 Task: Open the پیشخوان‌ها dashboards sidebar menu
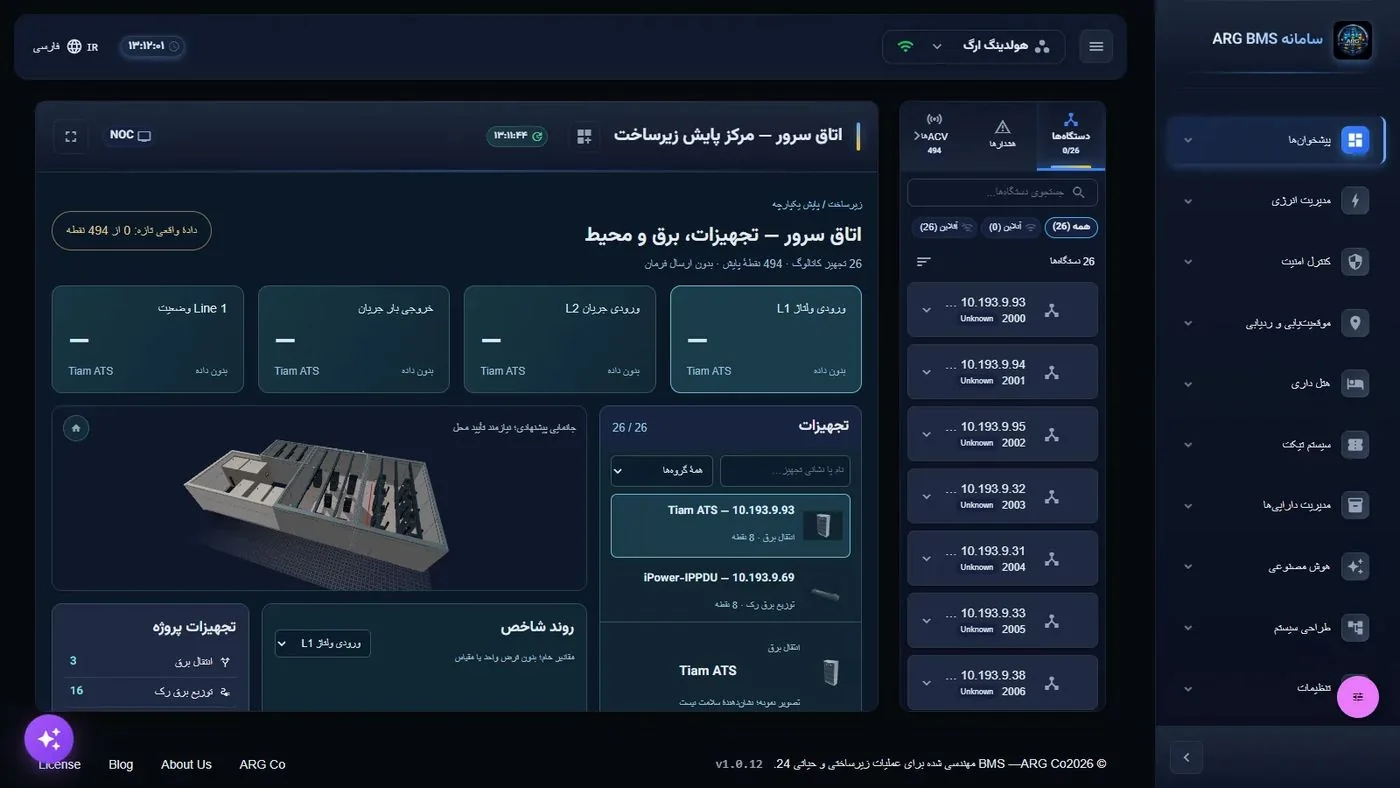click(1277, 140)
